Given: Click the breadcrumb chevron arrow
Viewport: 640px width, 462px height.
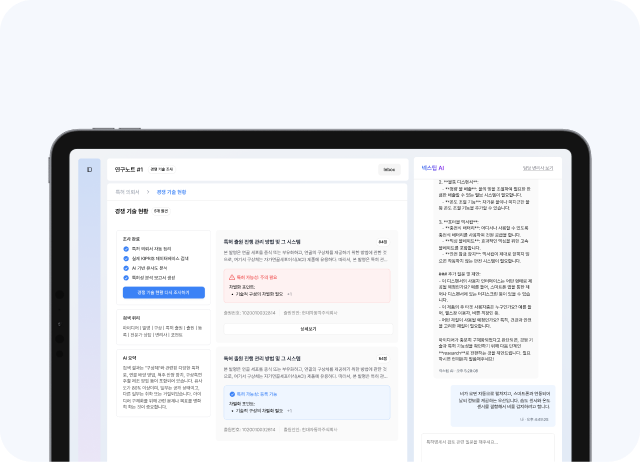Looking at the screenshot, I should (148, 192).
